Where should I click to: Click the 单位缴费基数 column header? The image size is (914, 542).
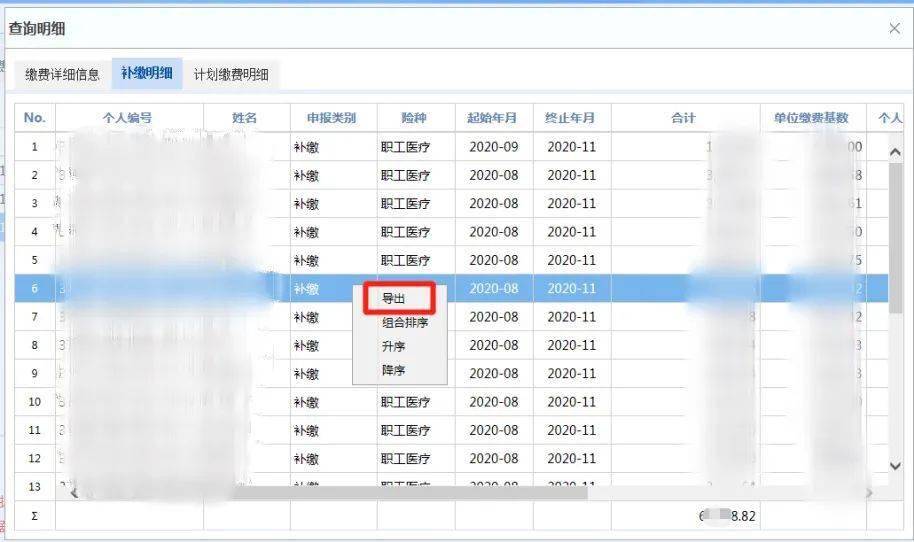click(813, 118)
